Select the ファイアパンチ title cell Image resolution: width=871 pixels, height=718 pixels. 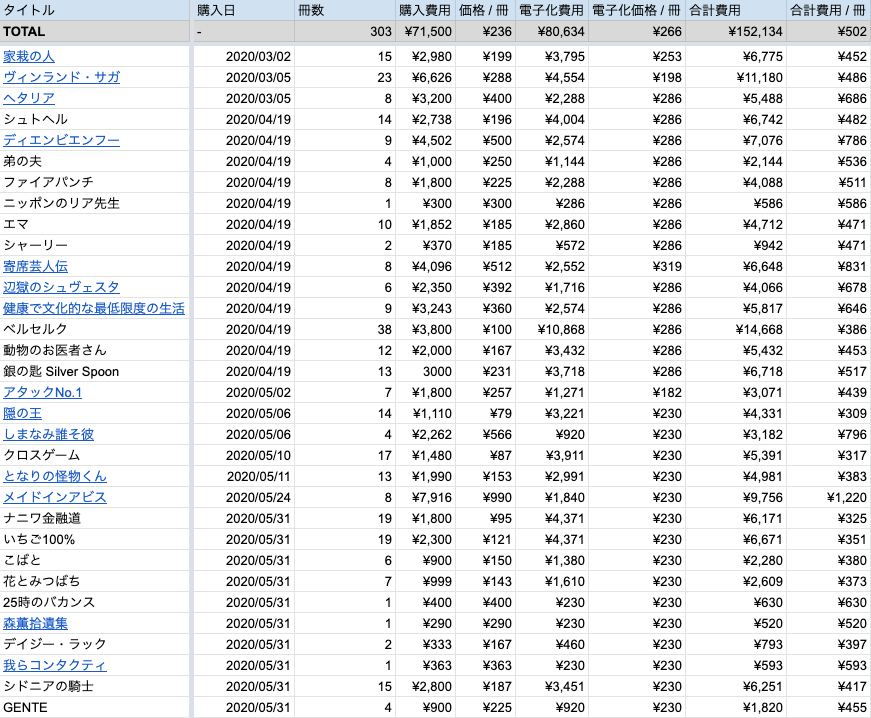pos(95,182)
